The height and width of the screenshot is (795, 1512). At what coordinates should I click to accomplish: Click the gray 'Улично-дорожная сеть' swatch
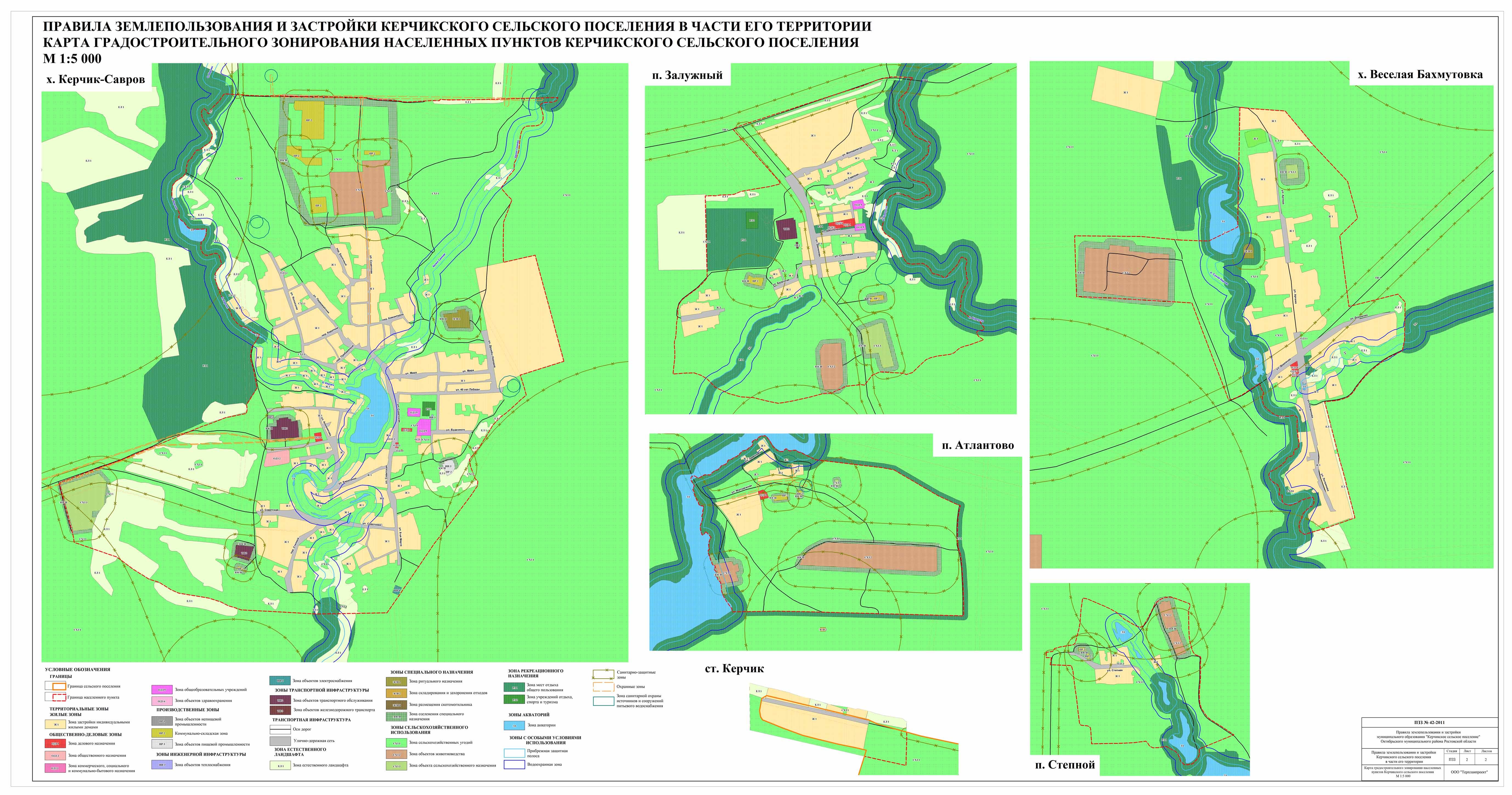pos(280,741)
